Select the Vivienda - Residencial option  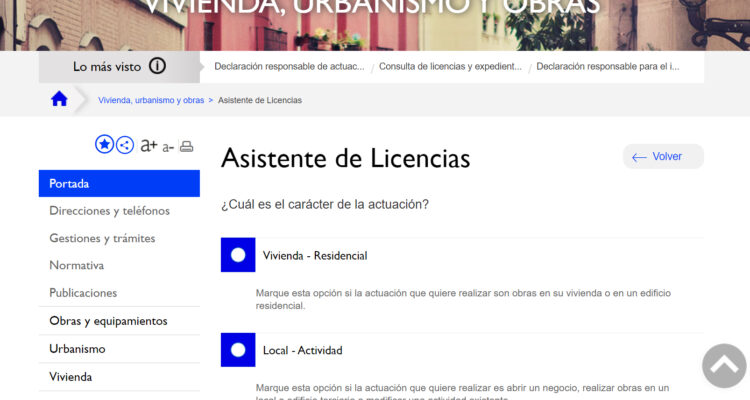point(238,255)
